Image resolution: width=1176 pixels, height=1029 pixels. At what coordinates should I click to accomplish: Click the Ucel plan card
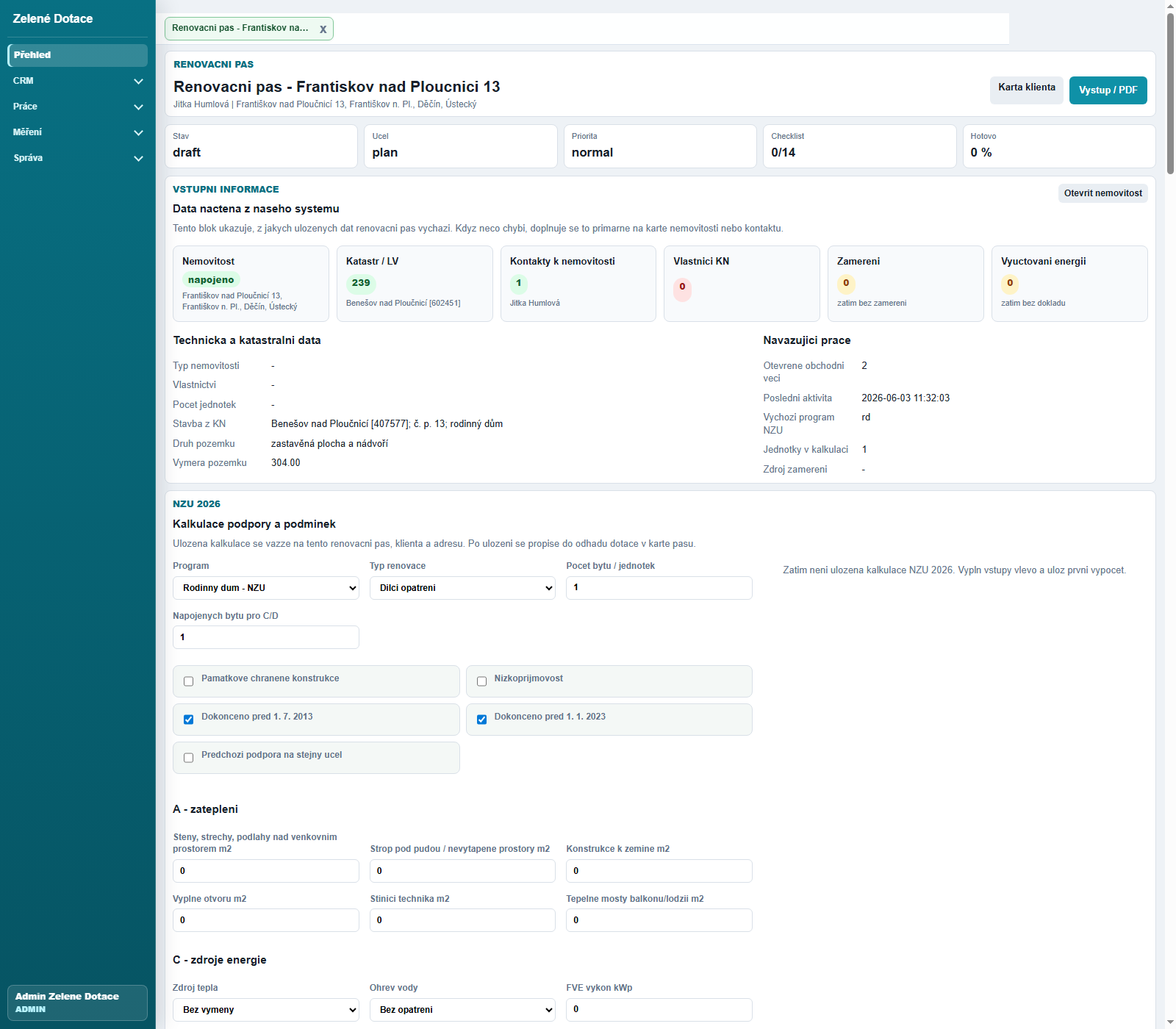tap(461, 146)
